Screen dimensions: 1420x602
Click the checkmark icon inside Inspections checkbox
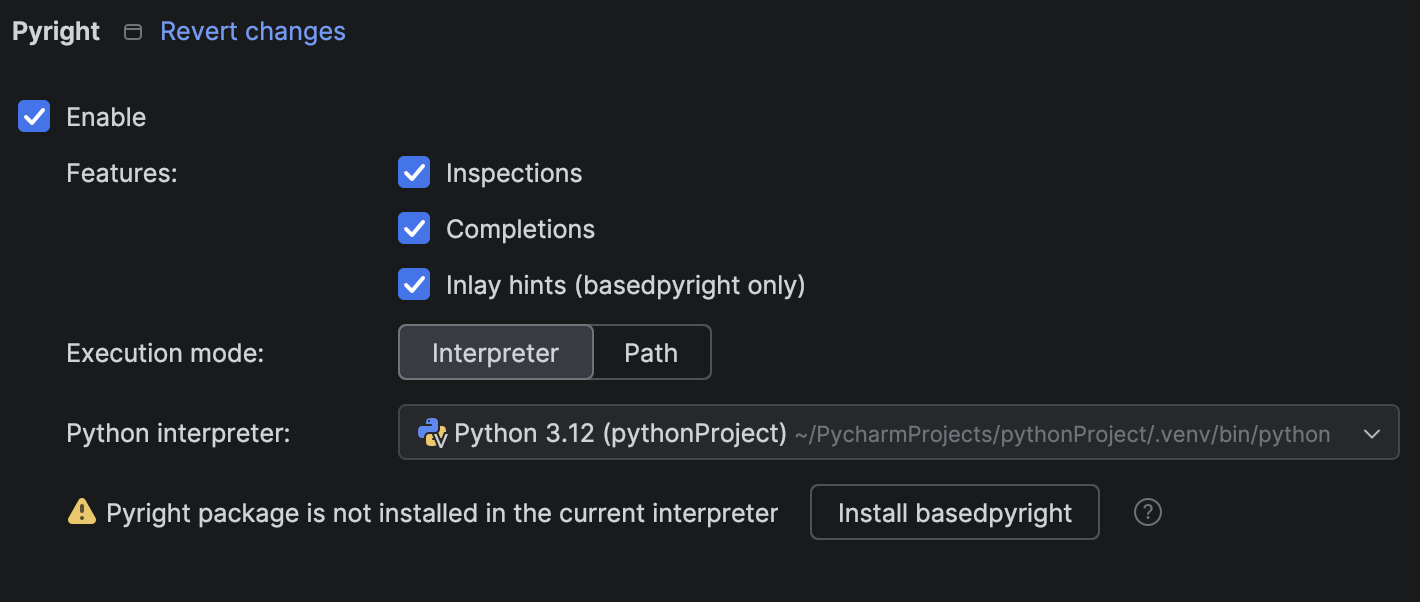(413, 172)
